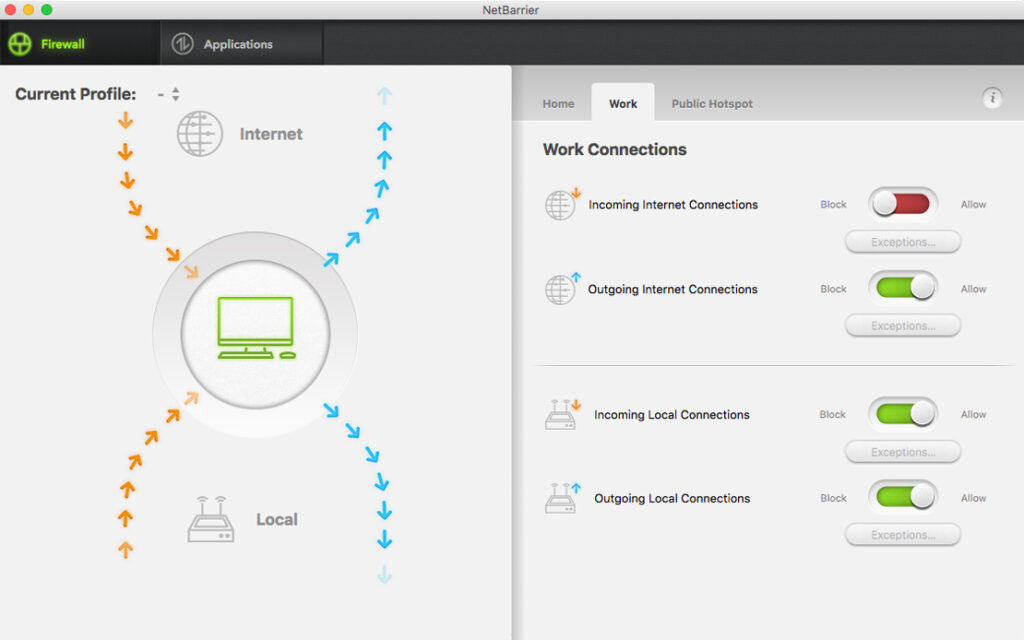Click the green computer icon in center
Viewport: 1024px width, 640px height.
pyautogui.click(x=256, y=329)
